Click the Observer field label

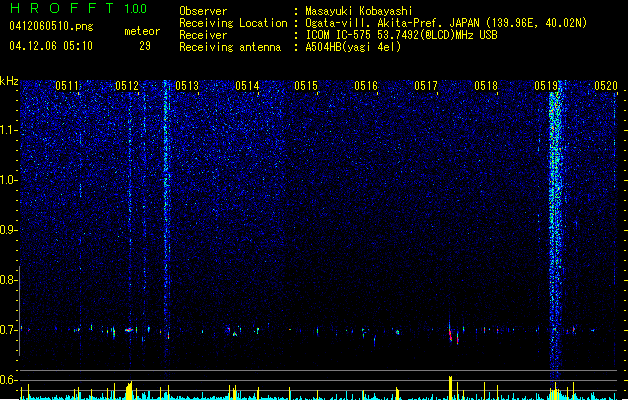[x=203, y=11]
